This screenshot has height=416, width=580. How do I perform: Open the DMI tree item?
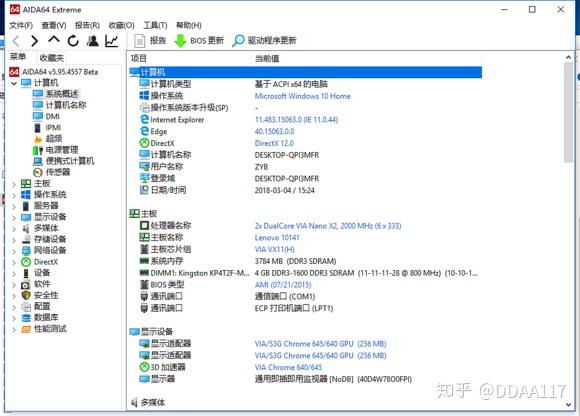point(53,116)
